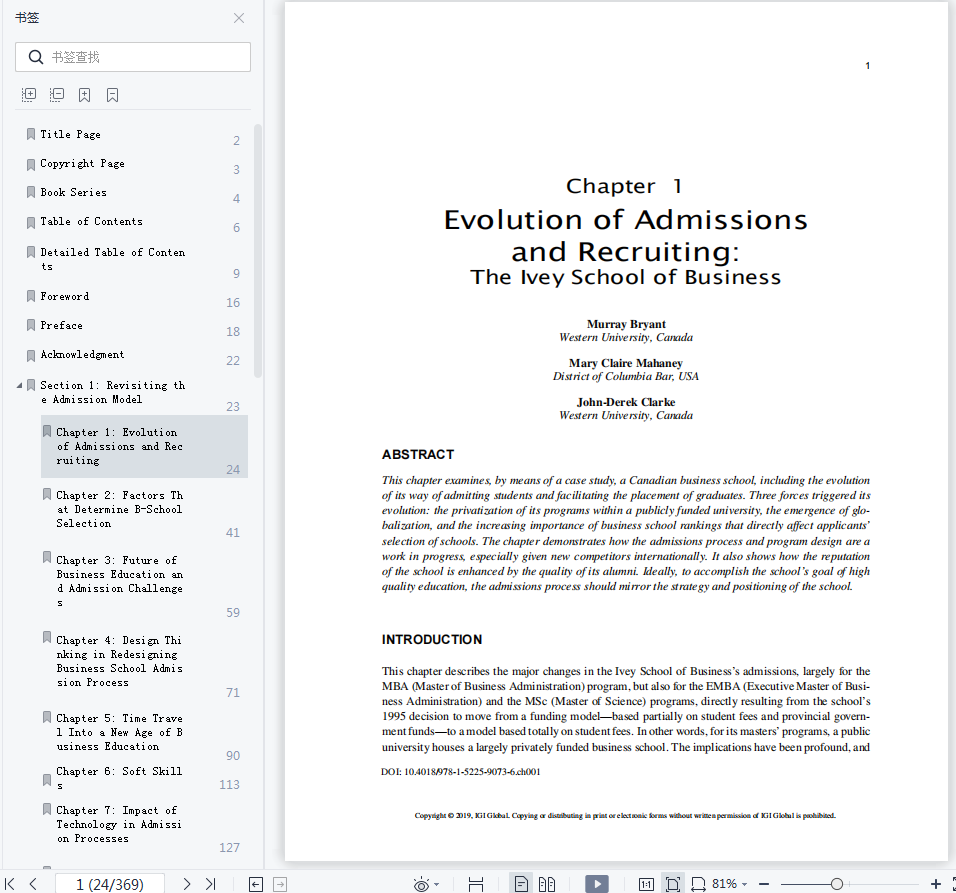Switch to two-page view
Viewport: 956px width, 893px height.
[x=547, y=884]
